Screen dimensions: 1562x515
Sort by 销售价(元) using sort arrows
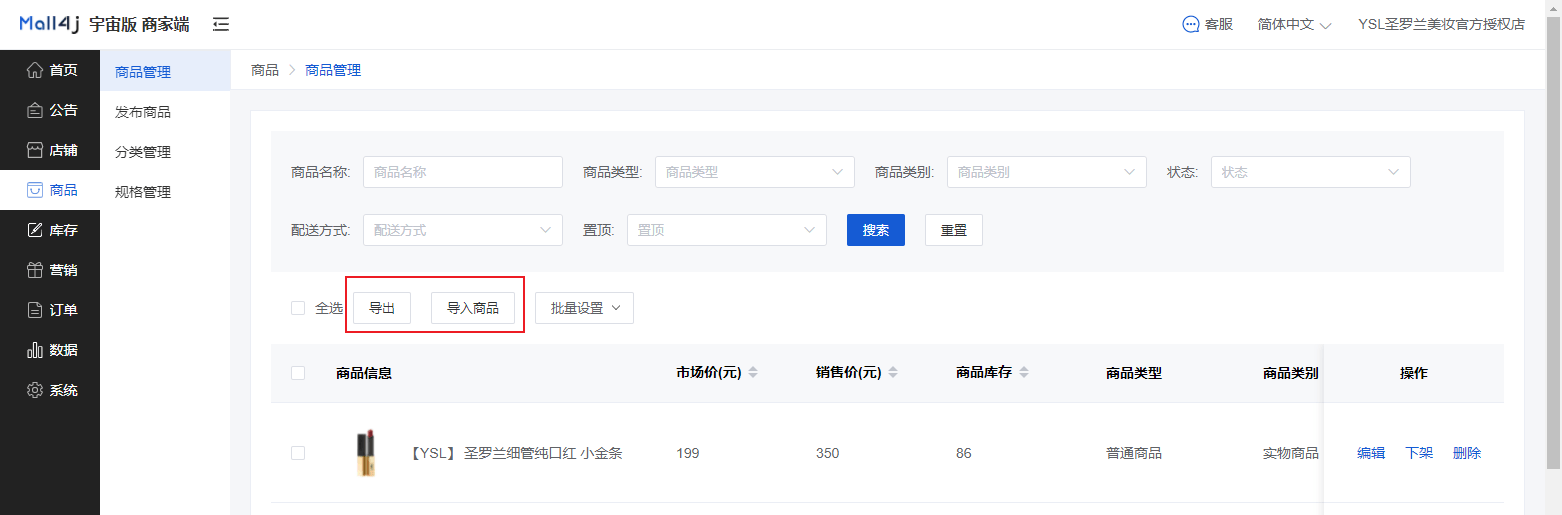(x=893, y=373)
